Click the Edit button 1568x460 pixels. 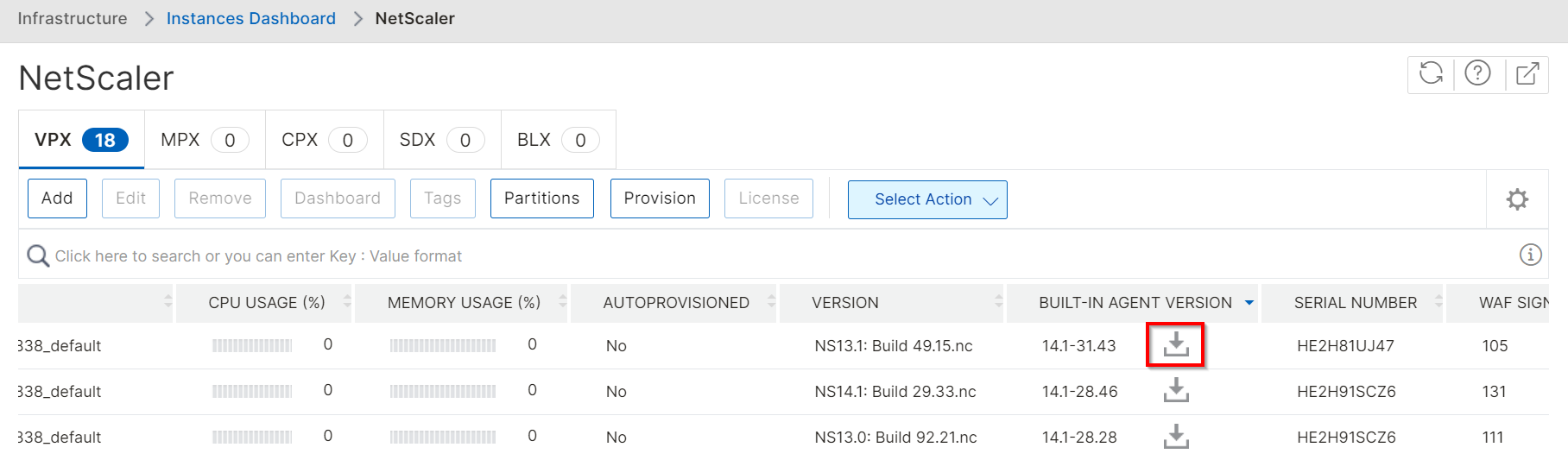(131, 198)
